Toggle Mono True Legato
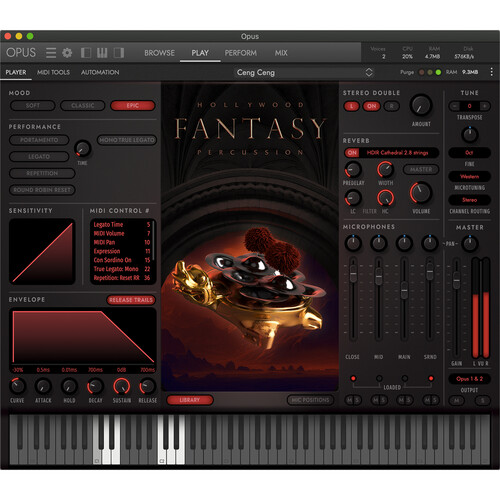Image resolution: width=500 pixels, height=500 pixels. [x=127, y=140]
